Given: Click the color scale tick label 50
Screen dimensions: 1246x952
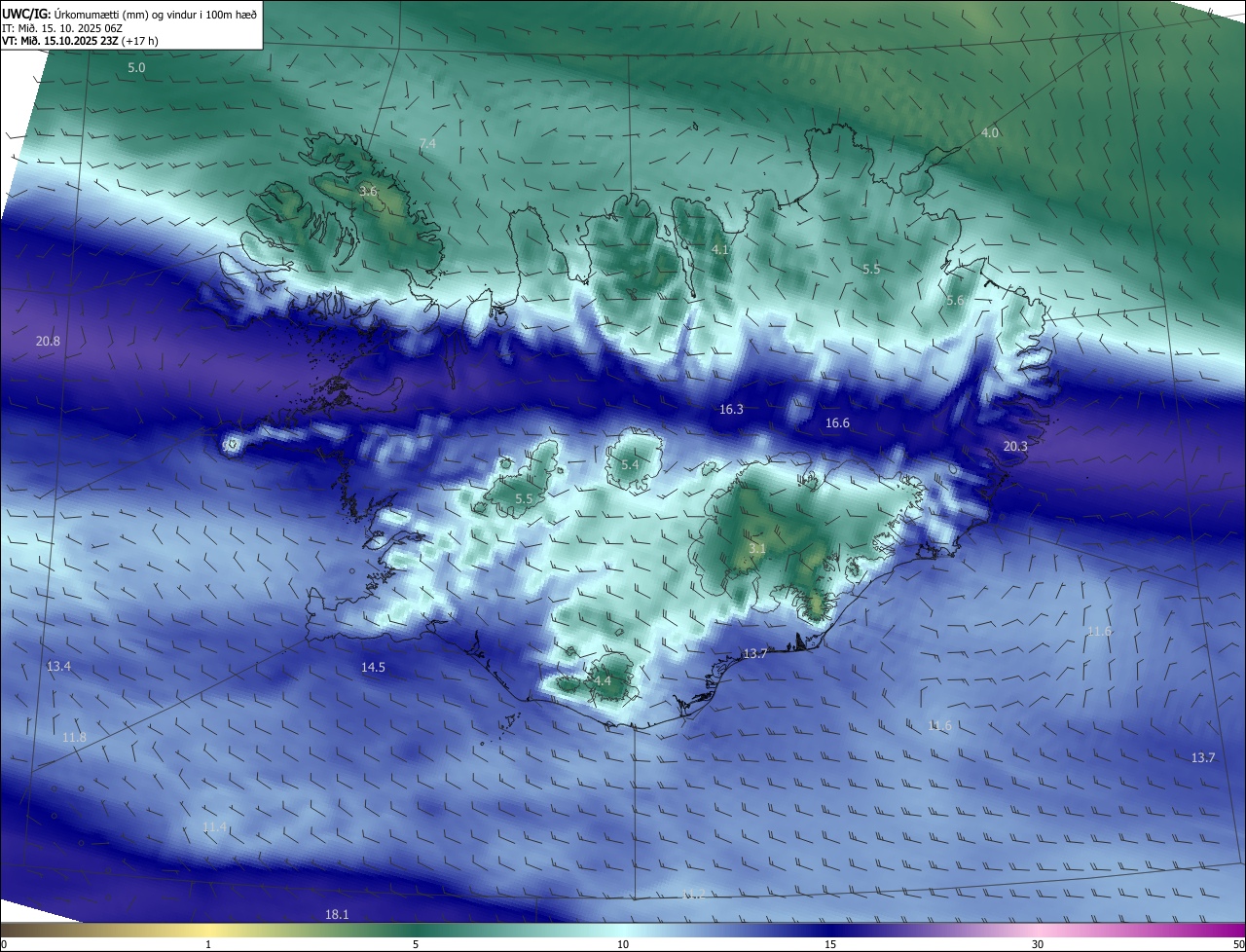Looking at the screenshot, I should (1238, 944).
